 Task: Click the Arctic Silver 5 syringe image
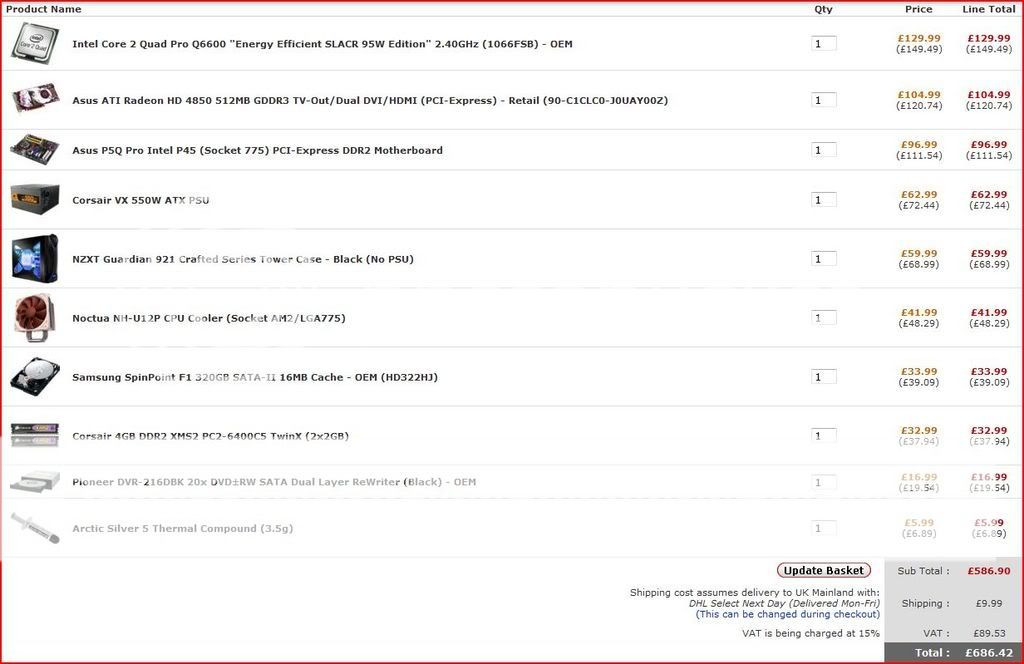[35, 528]
